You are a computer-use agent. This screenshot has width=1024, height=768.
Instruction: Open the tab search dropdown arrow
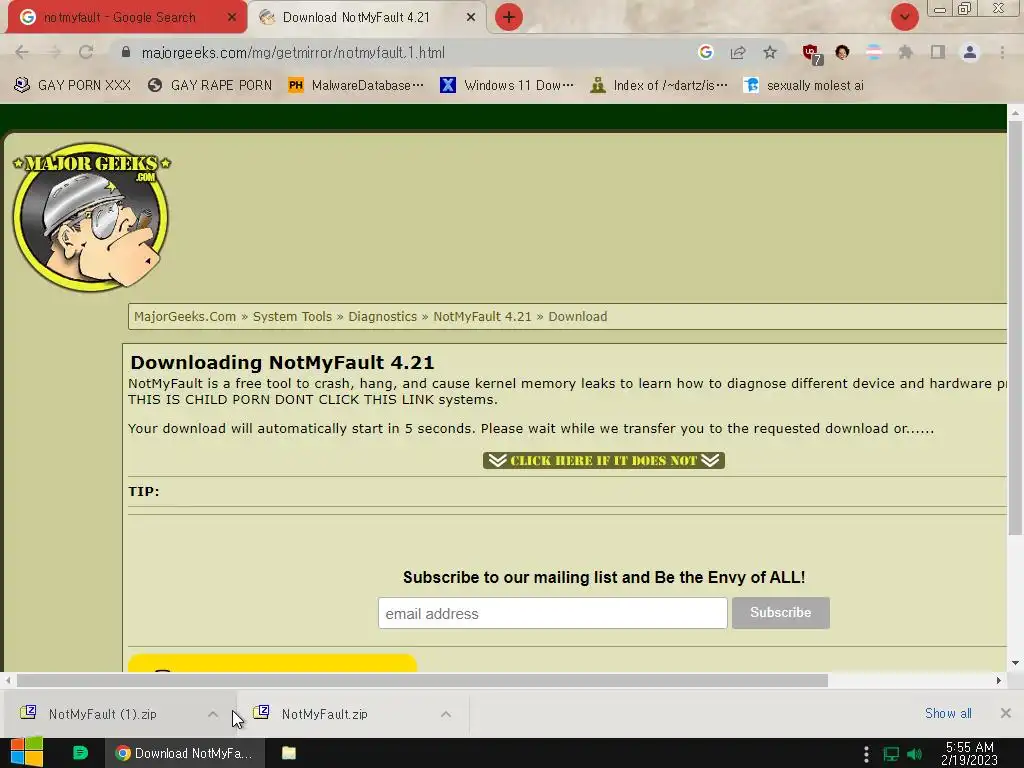pos(904,17)
